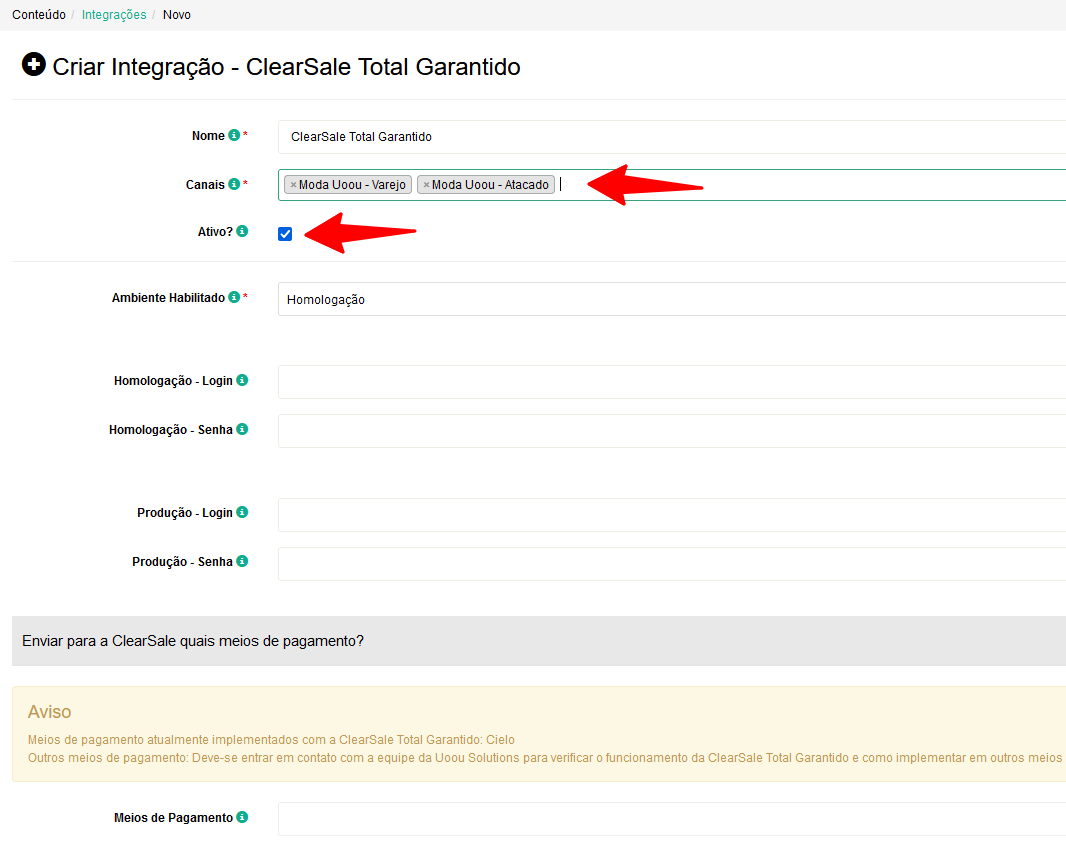Click the Homologação - Login input
The image size is (1066, 850).
coord(672,381)
